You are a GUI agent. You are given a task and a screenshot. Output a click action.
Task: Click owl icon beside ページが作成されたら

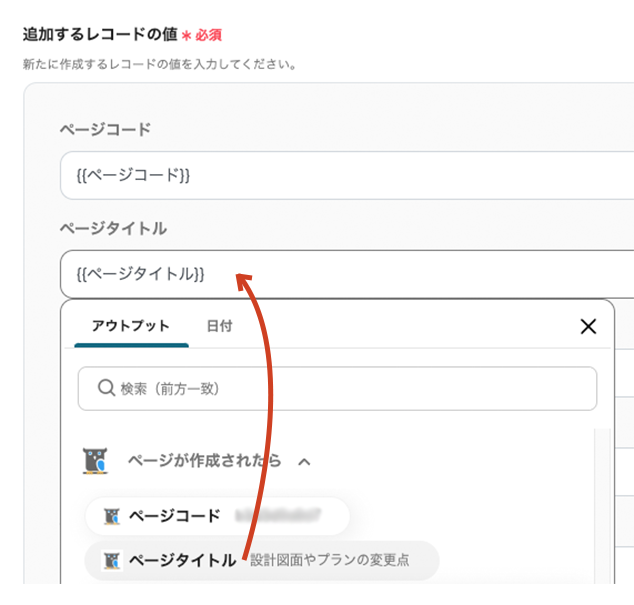click(96, 461)
